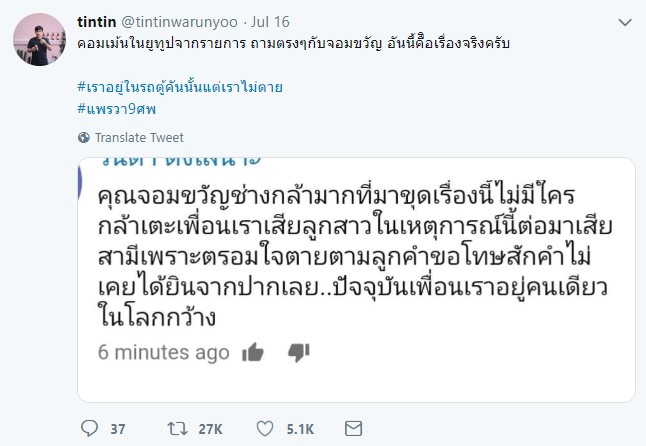The width and height of the screenshot is (646, 446).
Task: Open the display name tintin
Action: pyautogui.click(x=96, y=19)
